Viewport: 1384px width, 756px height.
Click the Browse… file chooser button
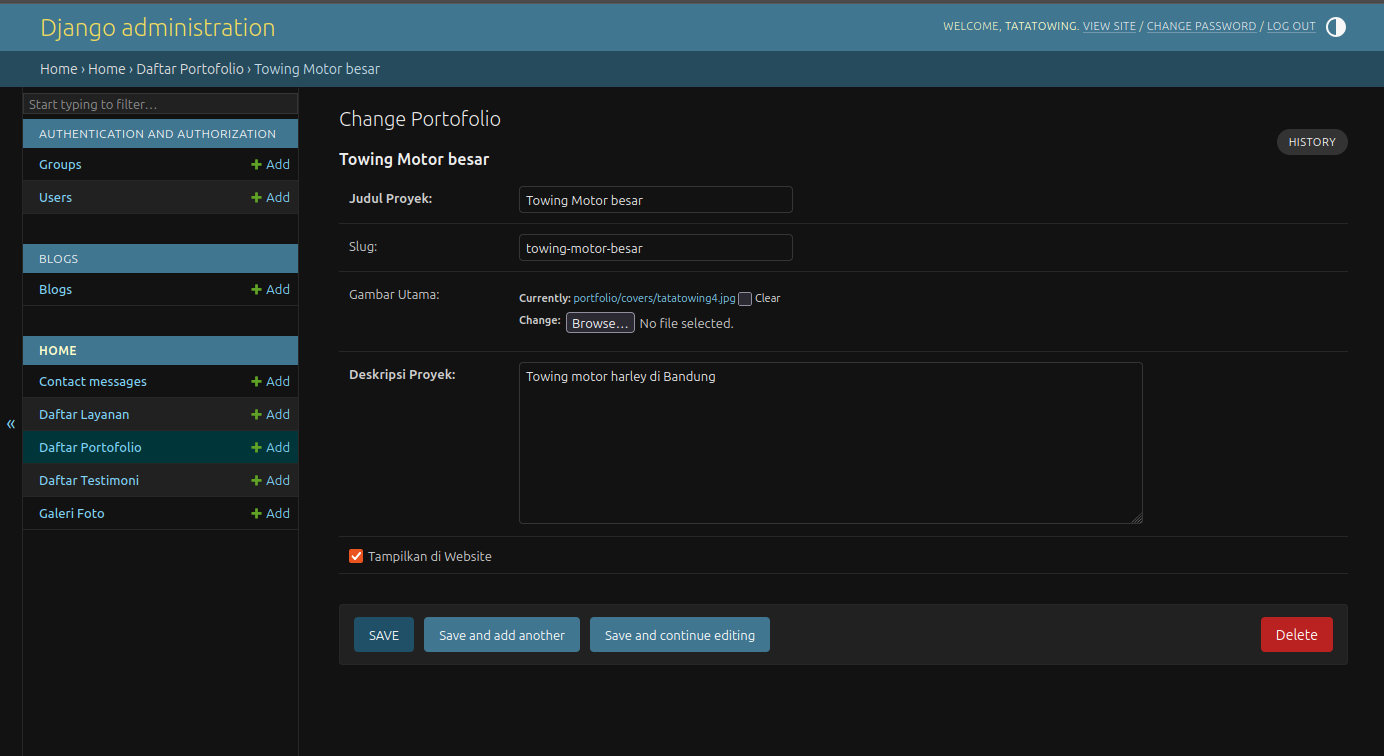[600, 324]
